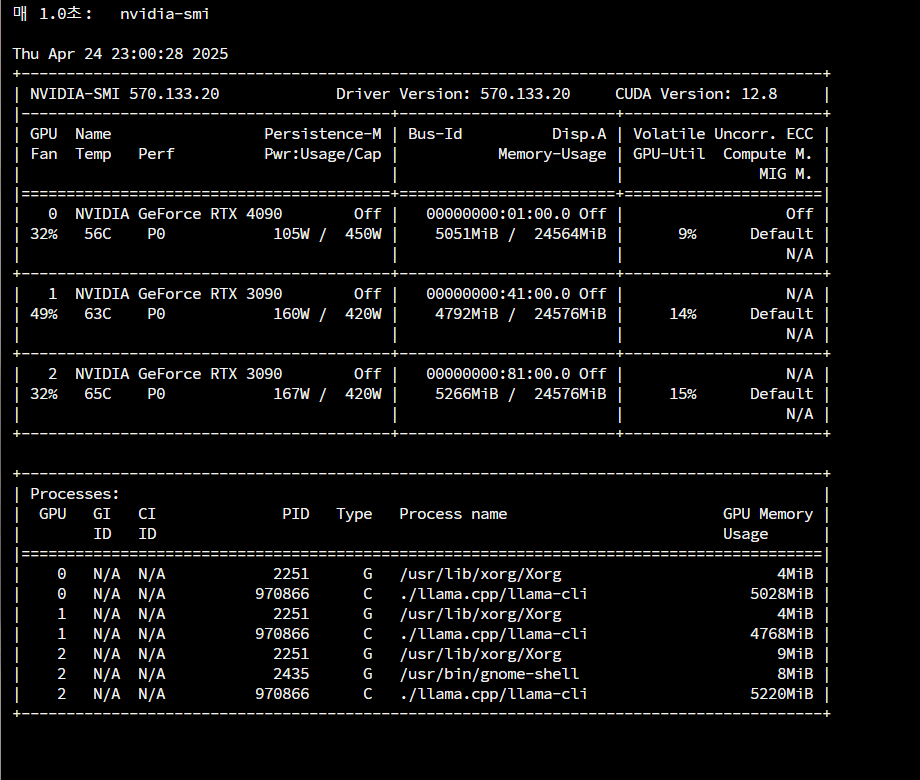
Task: Click the 'Memory-Usage' column header
Action: coord(552,154)
